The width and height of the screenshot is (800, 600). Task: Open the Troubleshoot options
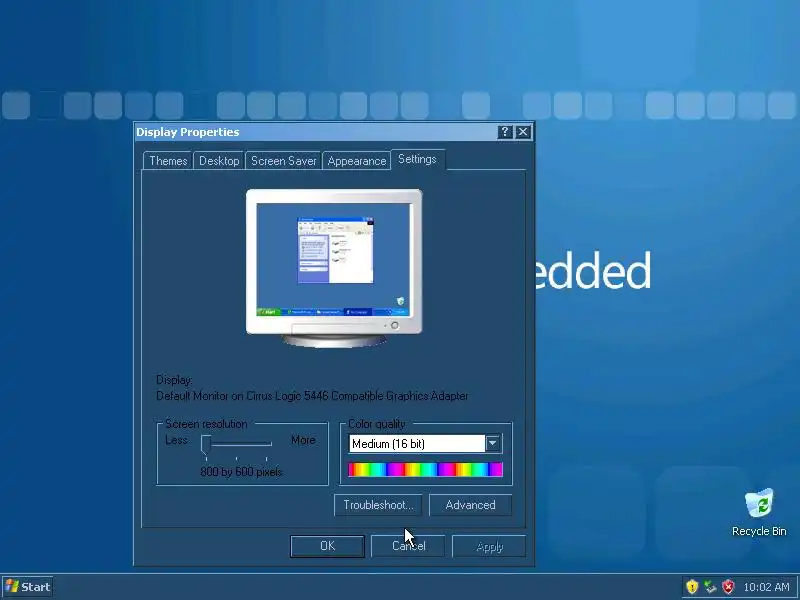coord(378,505)
